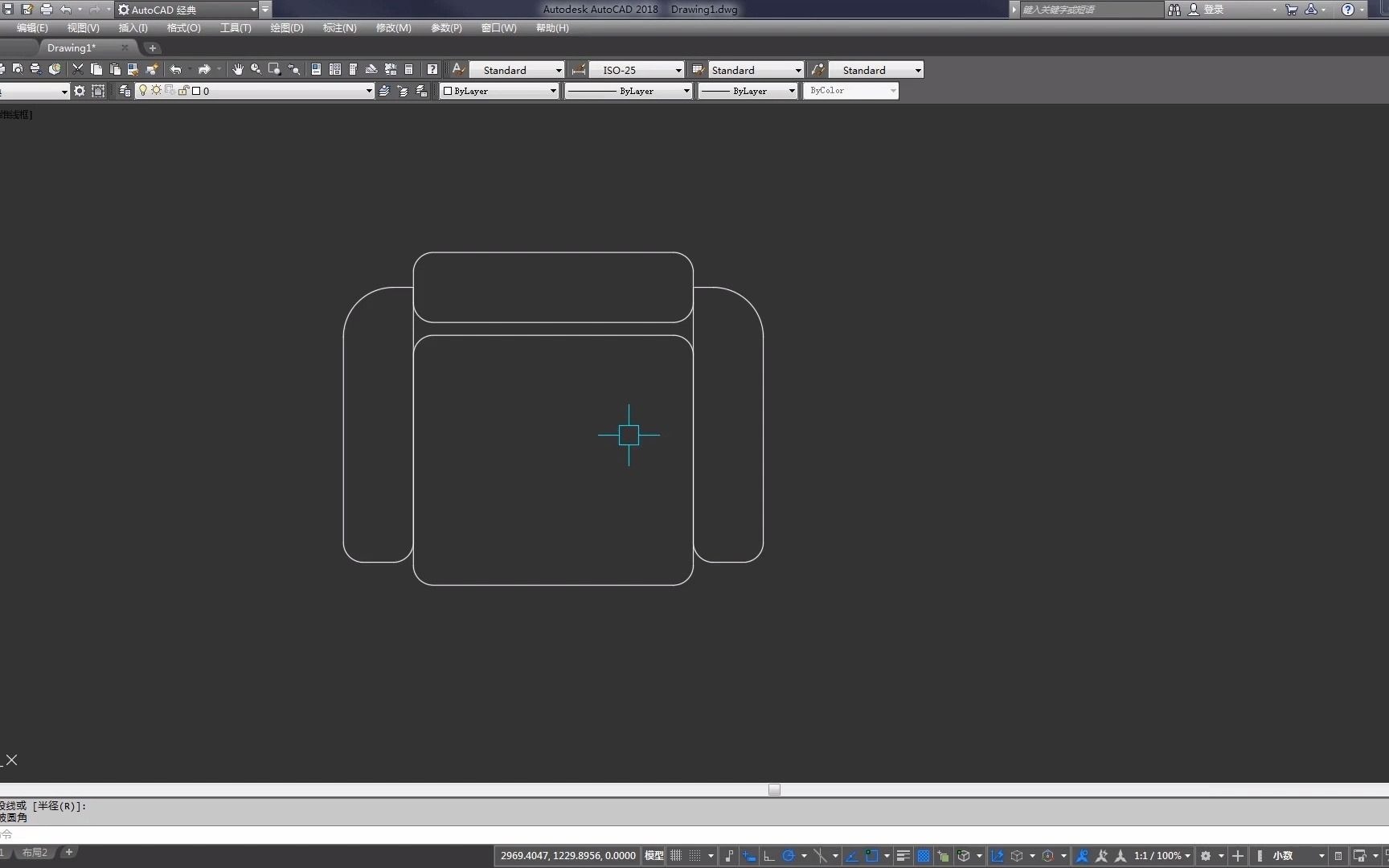Open the layer list dropdown showing 0
Image resolution: width=1389 pixels, height=868 pixels.
click(255, 91)
